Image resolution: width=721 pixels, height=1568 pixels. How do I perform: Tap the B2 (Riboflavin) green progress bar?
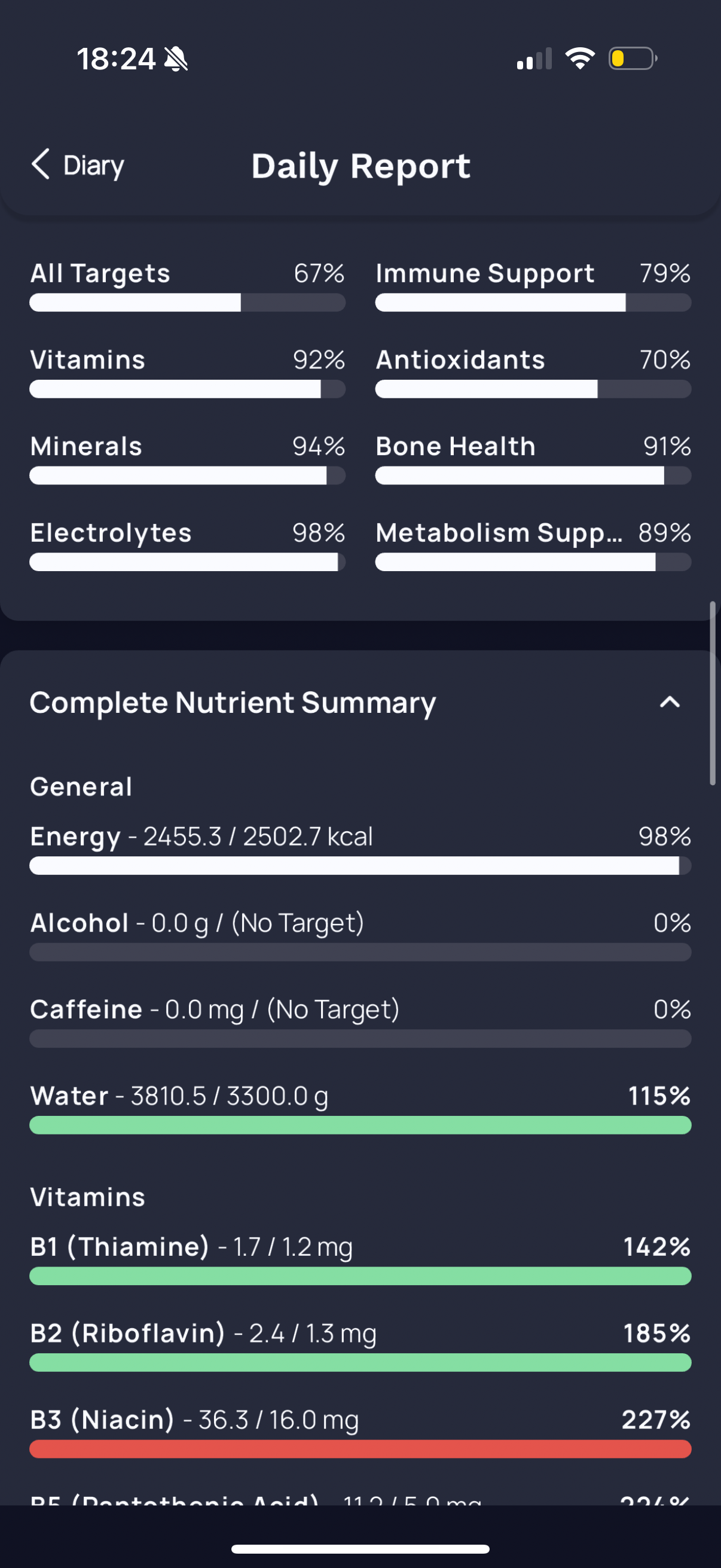(x=360, y=1362)
